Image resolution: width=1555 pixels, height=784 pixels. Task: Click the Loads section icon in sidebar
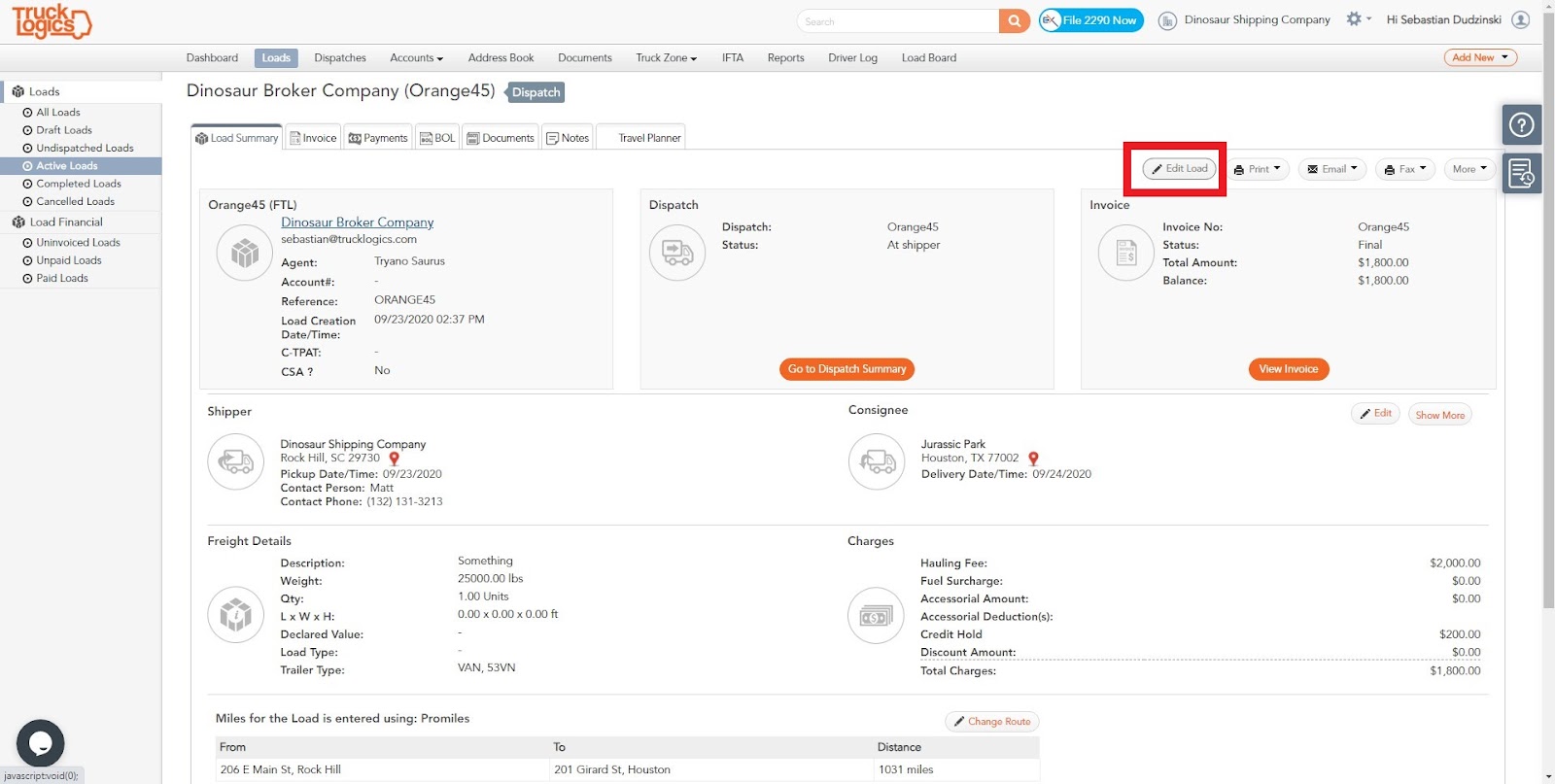tap(17, 91)
